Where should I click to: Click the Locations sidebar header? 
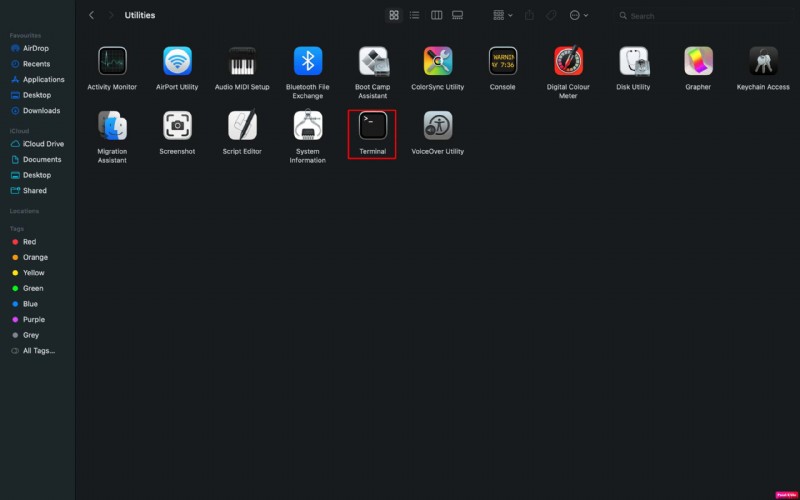[24, 211]
